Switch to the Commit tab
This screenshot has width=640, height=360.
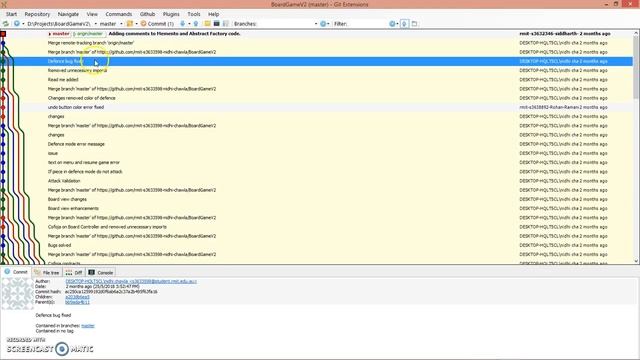(x=16, y=272)
